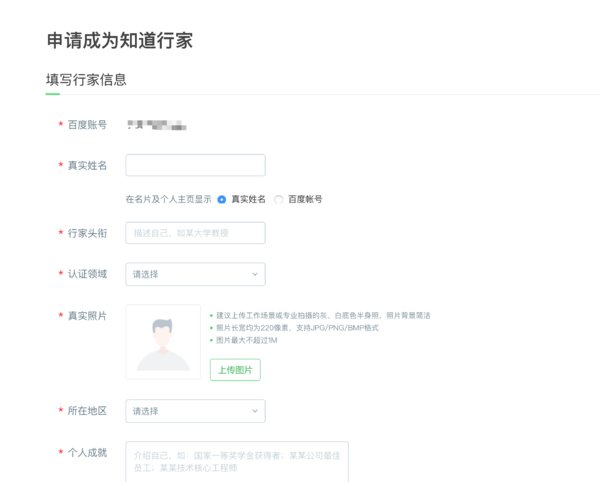Click the 个人成就 text area
The width and height of the screenshot is (600, 482).
pyautogui.click(x=237, y=462)
